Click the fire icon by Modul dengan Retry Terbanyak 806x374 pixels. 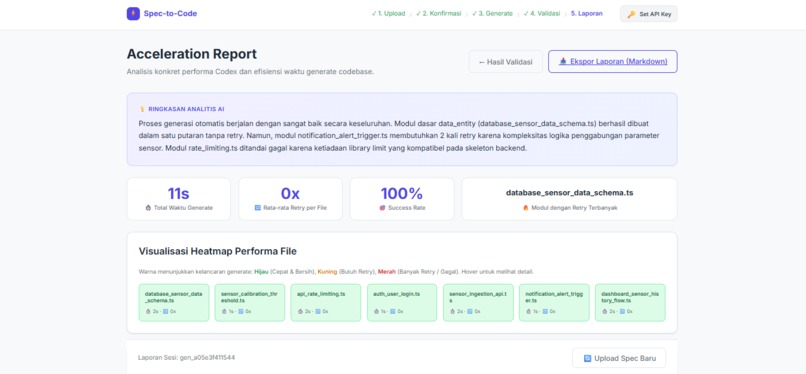point(526,208)
